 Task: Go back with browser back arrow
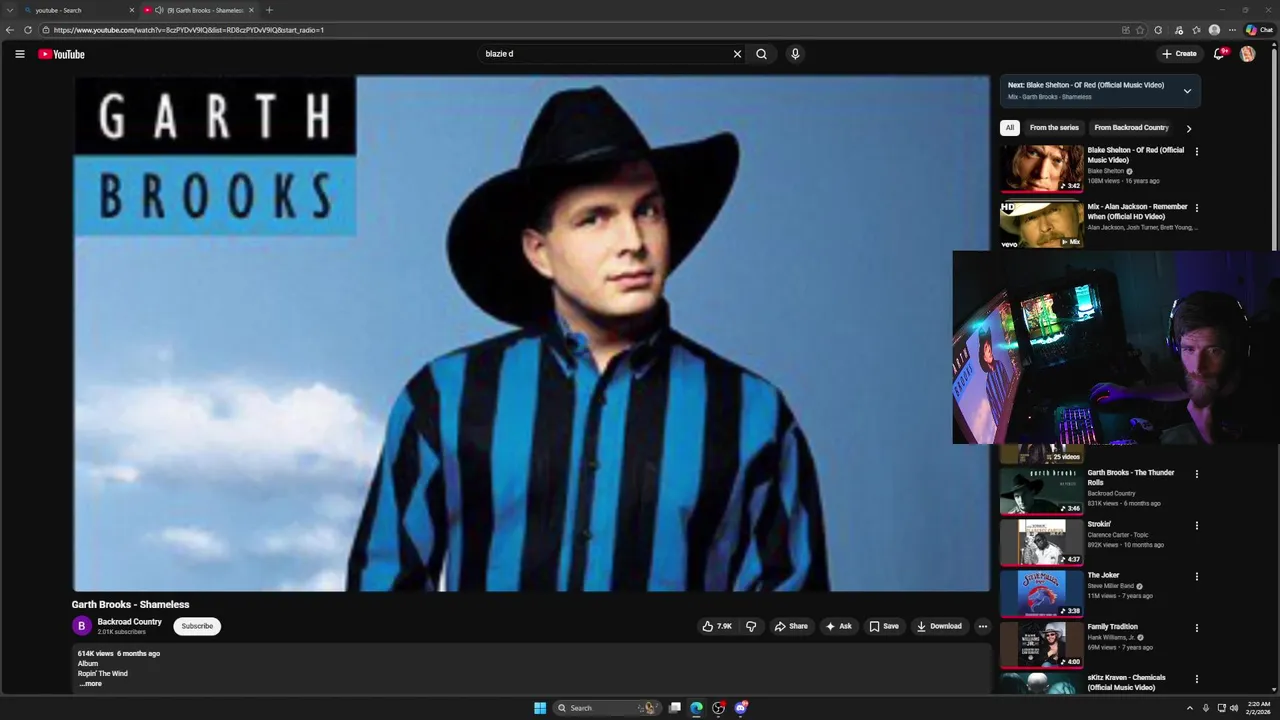click(10, 30)
